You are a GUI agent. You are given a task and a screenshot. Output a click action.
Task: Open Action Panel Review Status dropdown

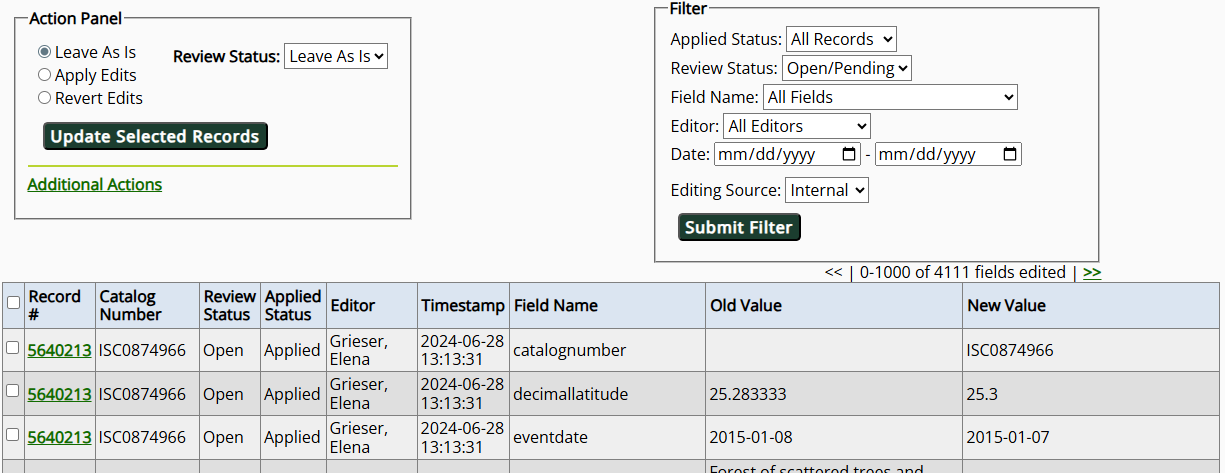[336, 56]
